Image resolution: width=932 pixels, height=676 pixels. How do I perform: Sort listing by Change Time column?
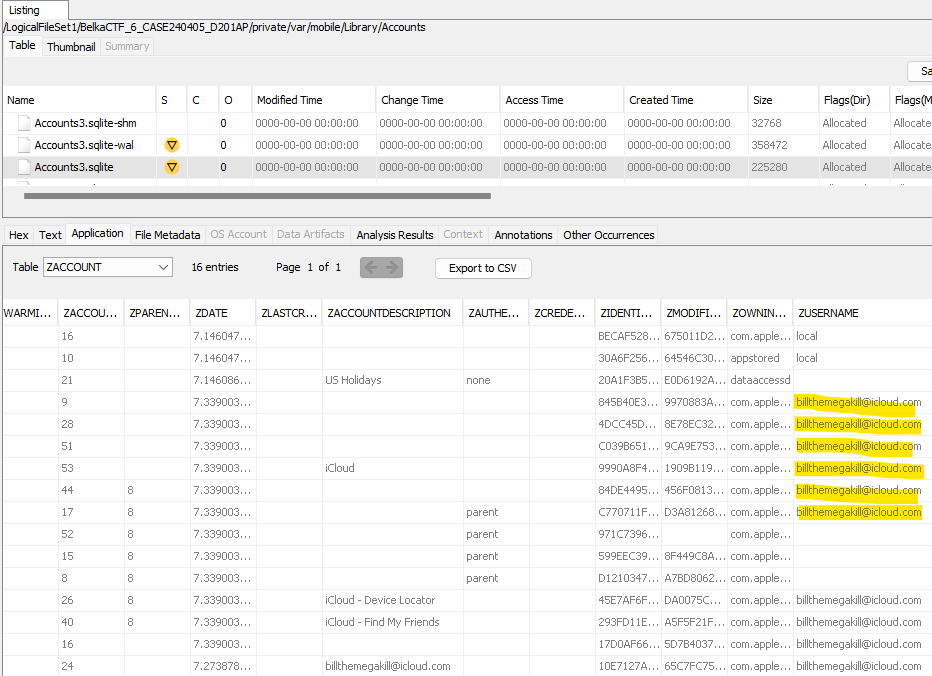pyautogui.click(x=437, y=100)
